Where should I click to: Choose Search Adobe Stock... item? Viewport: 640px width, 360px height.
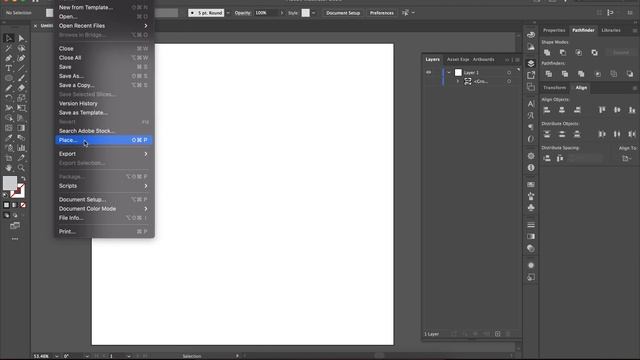[103, 131]
